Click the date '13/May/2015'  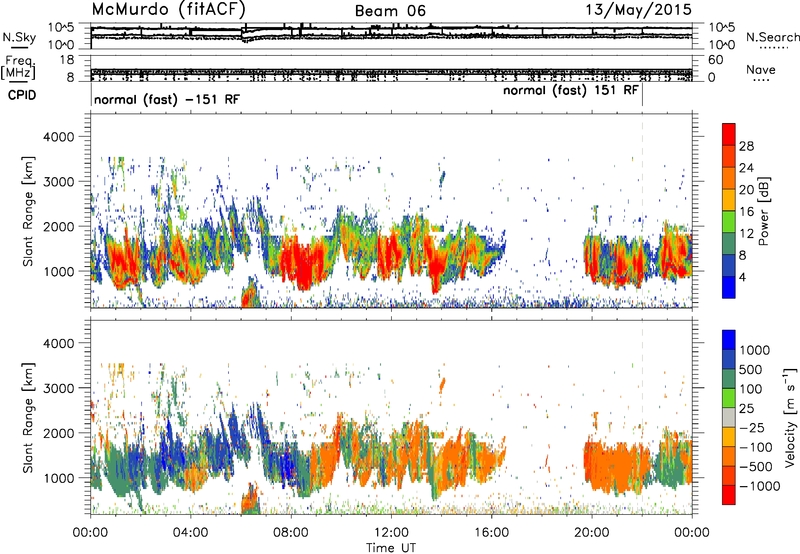[639, 10]
